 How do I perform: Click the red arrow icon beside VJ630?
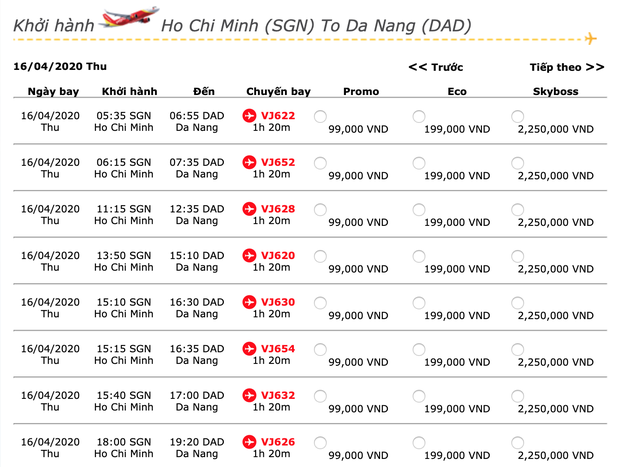[x=249, y=302]
